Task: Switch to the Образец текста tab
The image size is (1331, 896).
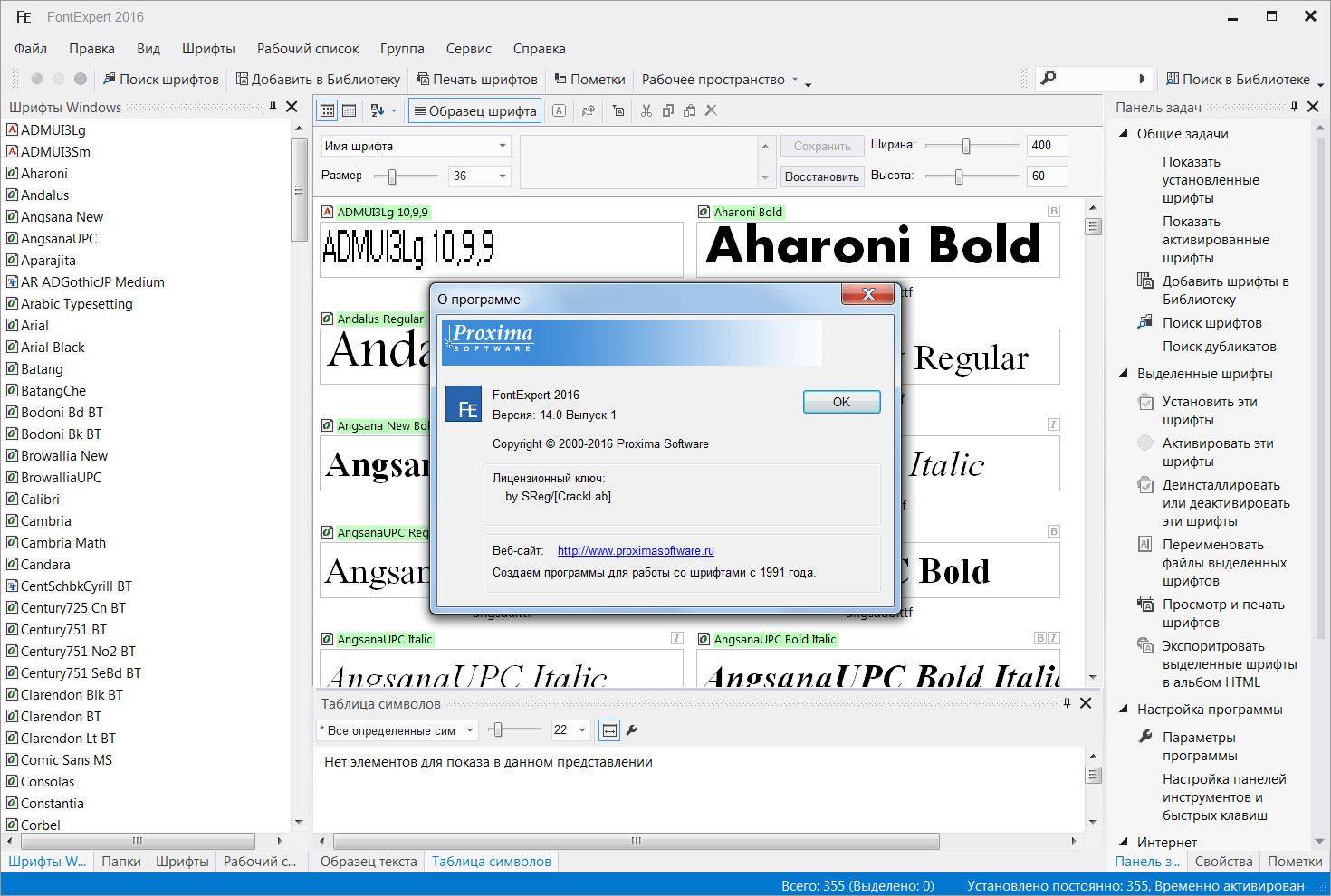Action: (x=369, y=861)
